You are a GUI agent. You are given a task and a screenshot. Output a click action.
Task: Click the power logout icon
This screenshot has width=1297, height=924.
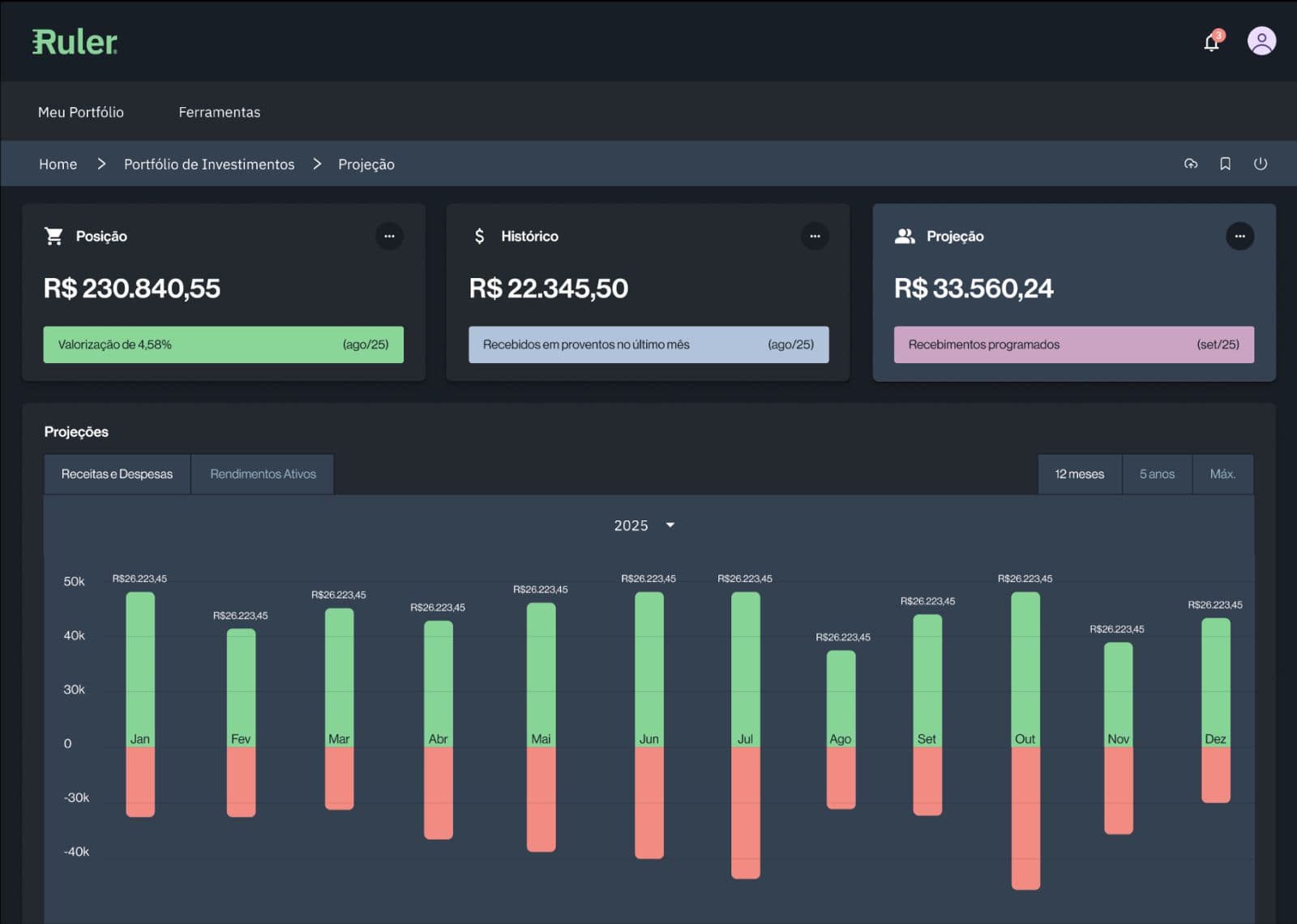click(x=1261, y=164)
